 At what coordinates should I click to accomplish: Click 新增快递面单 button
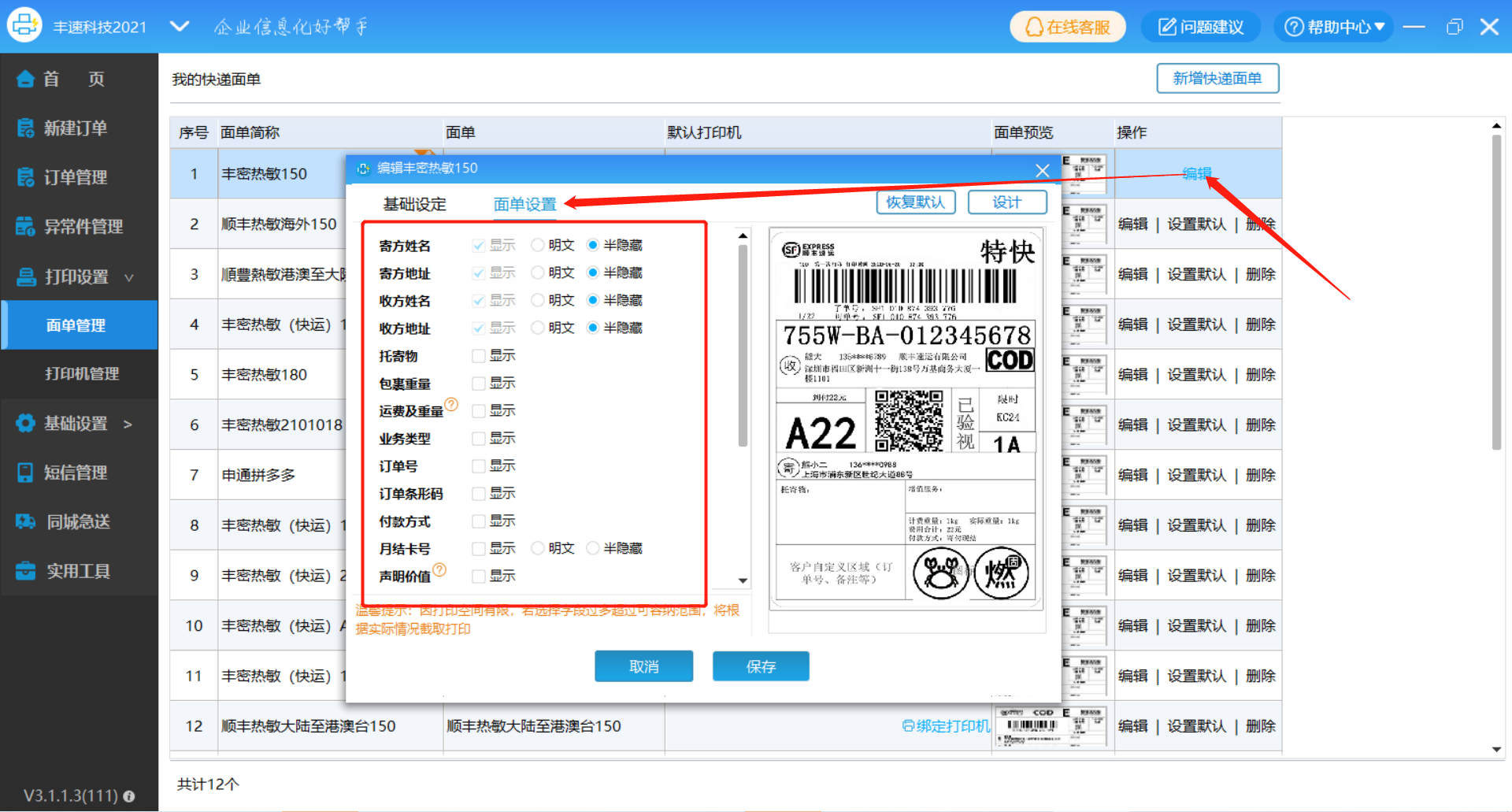pyautogui.click(x=1217, y=78)
